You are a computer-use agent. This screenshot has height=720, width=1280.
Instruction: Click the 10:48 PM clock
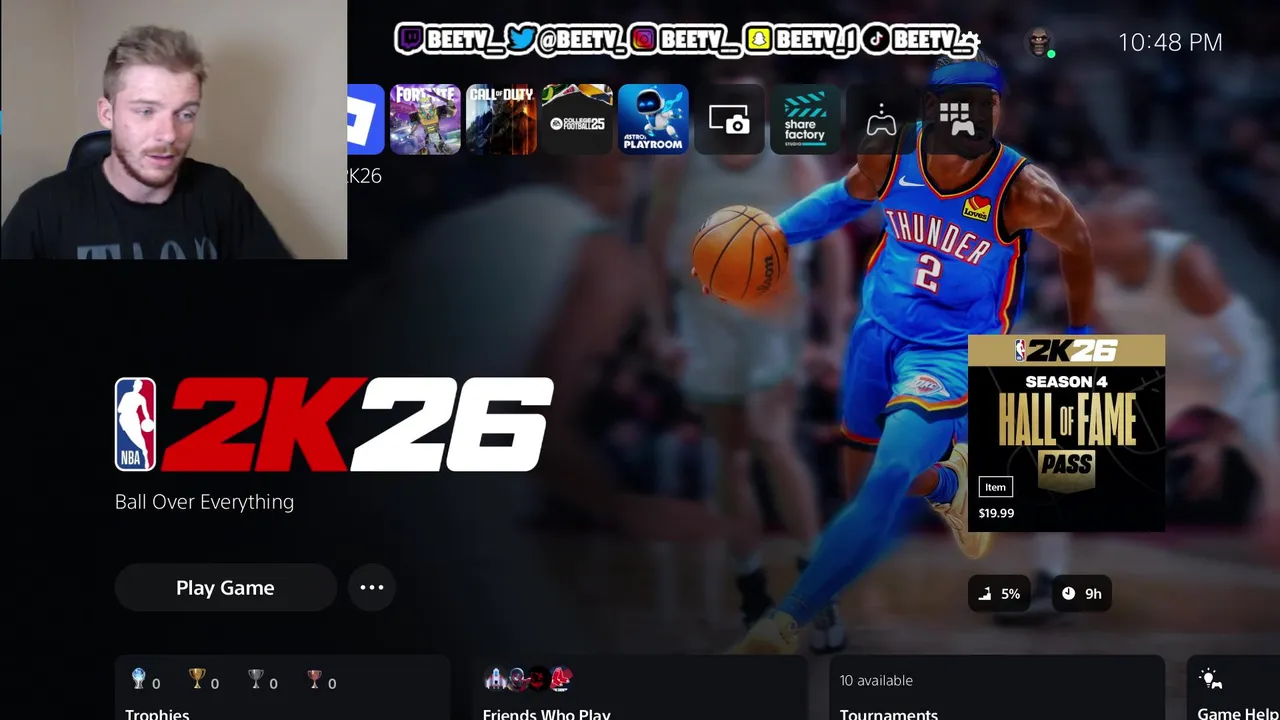tap(1170, 42)
